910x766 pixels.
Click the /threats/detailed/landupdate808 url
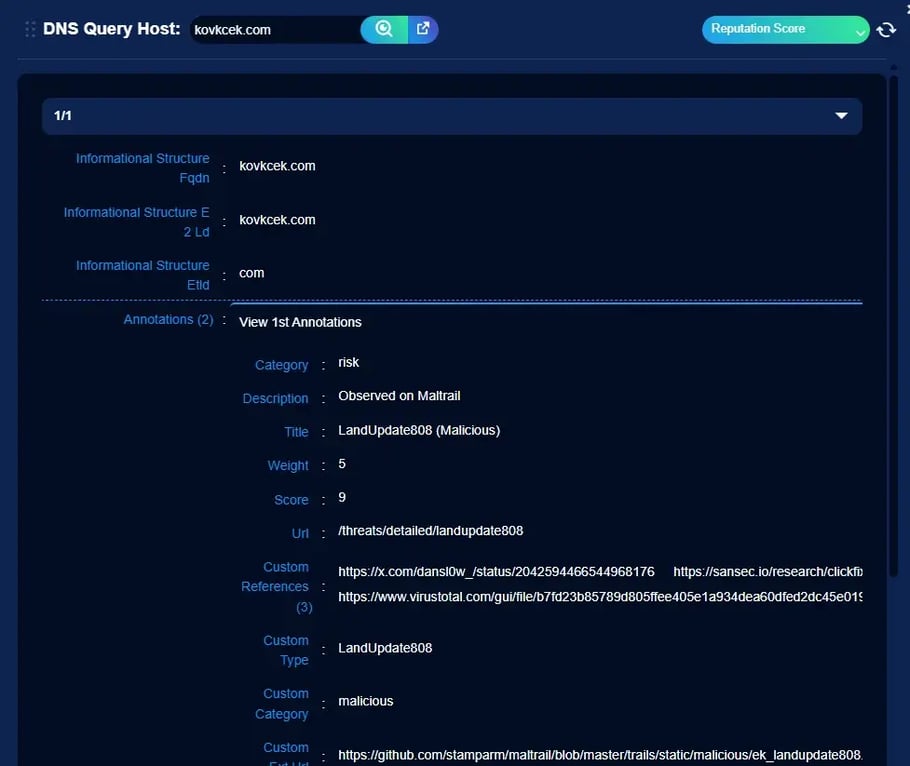(431, 531)
